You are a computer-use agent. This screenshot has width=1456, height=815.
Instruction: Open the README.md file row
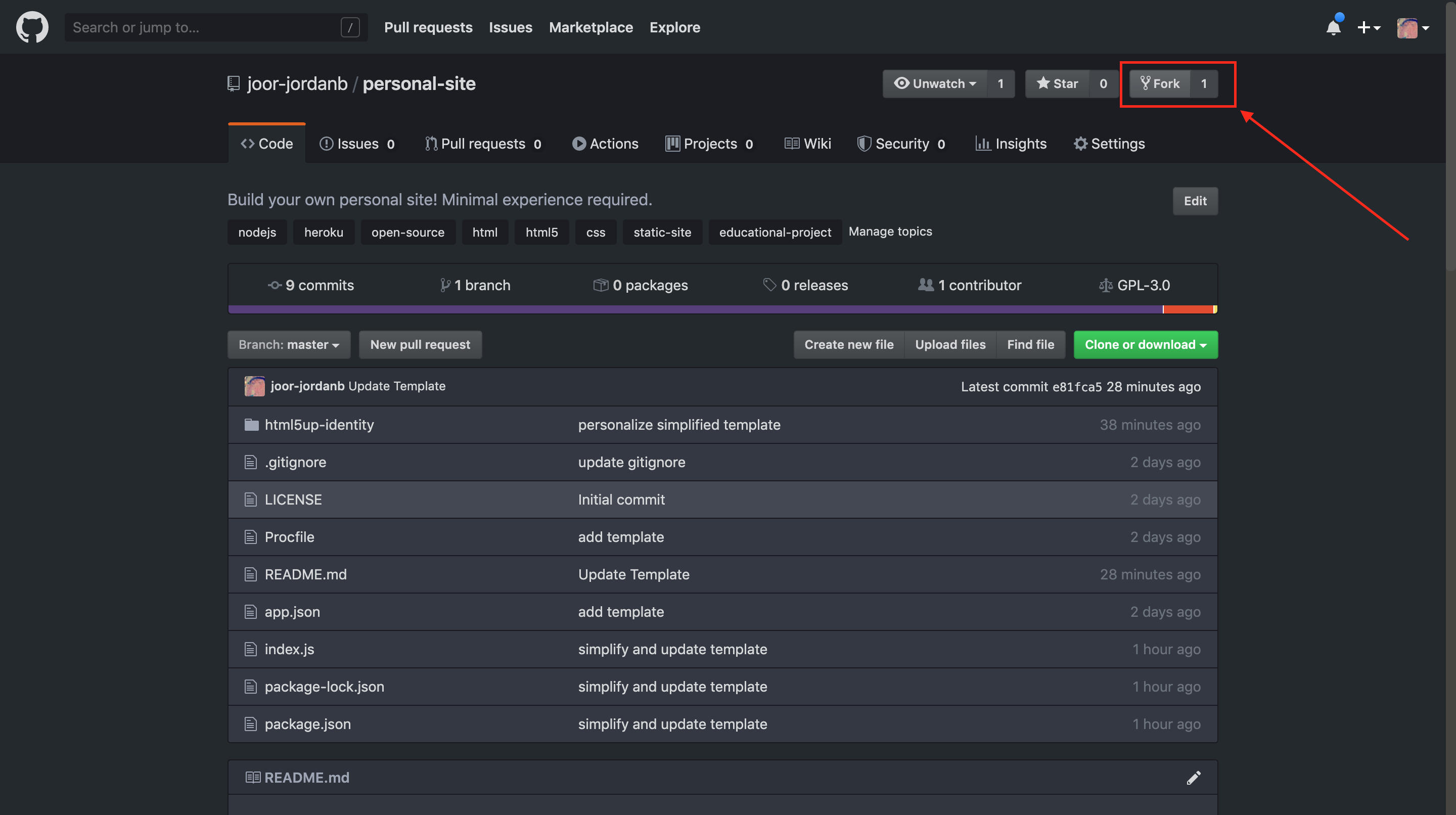[722, 574]
